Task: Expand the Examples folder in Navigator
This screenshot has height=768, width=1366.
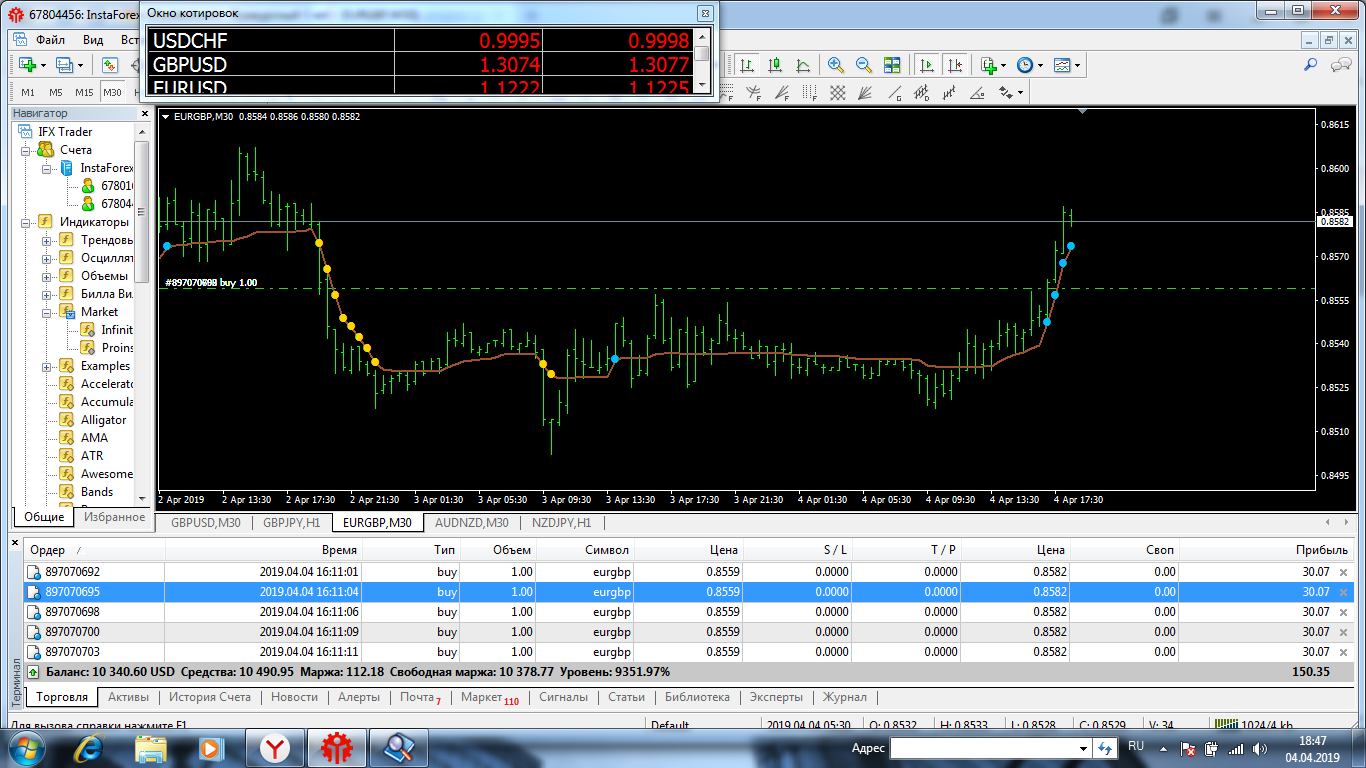Action: (x=47, y=367)
